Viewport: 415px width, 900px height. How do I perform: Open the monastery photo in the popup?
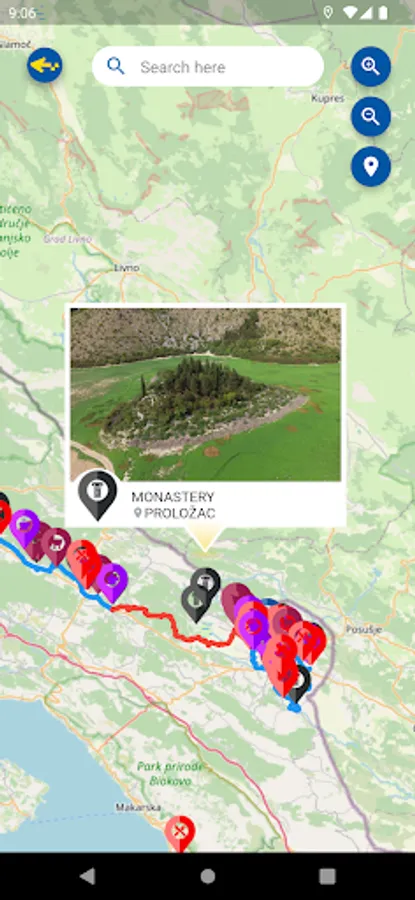(205, 394)
